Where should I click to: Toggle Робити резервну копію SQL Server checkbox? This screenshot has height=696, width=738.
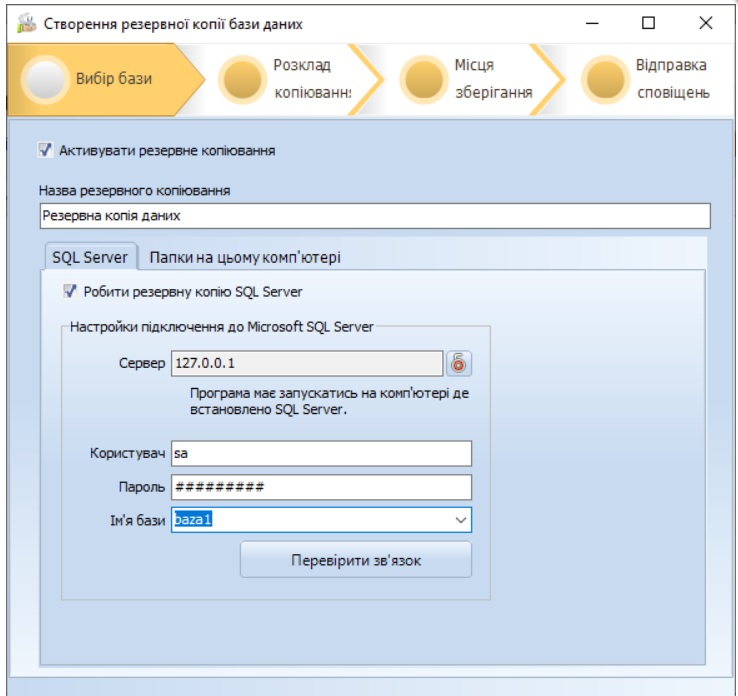[70, 291]
